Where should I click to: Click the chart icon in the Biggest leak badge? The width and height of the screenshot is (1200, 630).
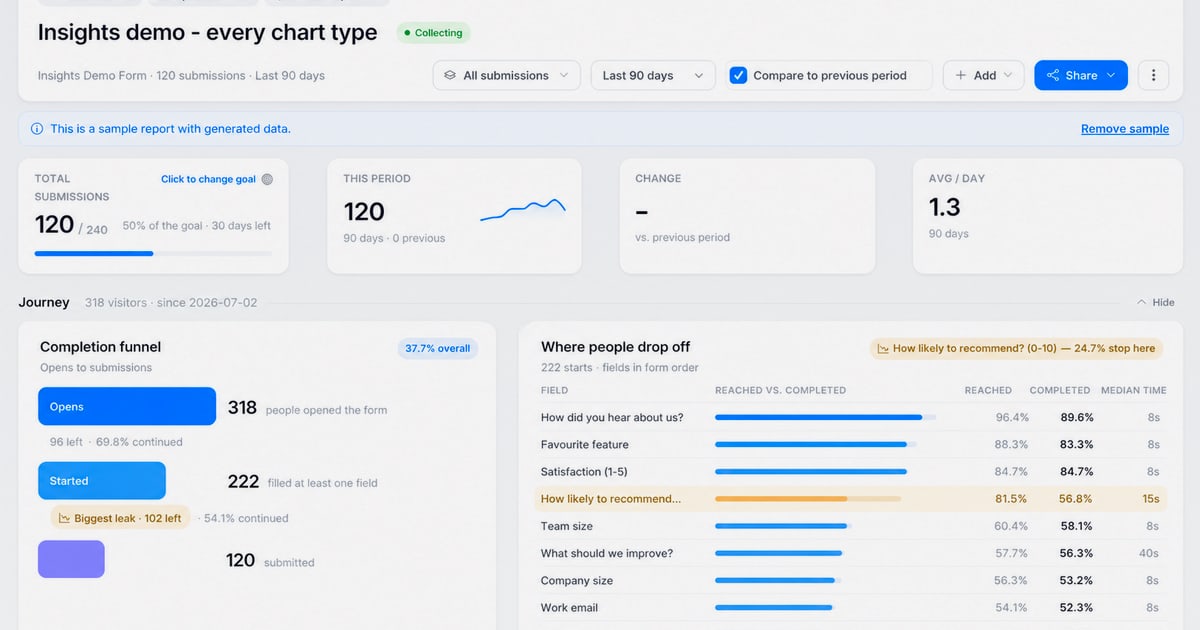point(64,518)
